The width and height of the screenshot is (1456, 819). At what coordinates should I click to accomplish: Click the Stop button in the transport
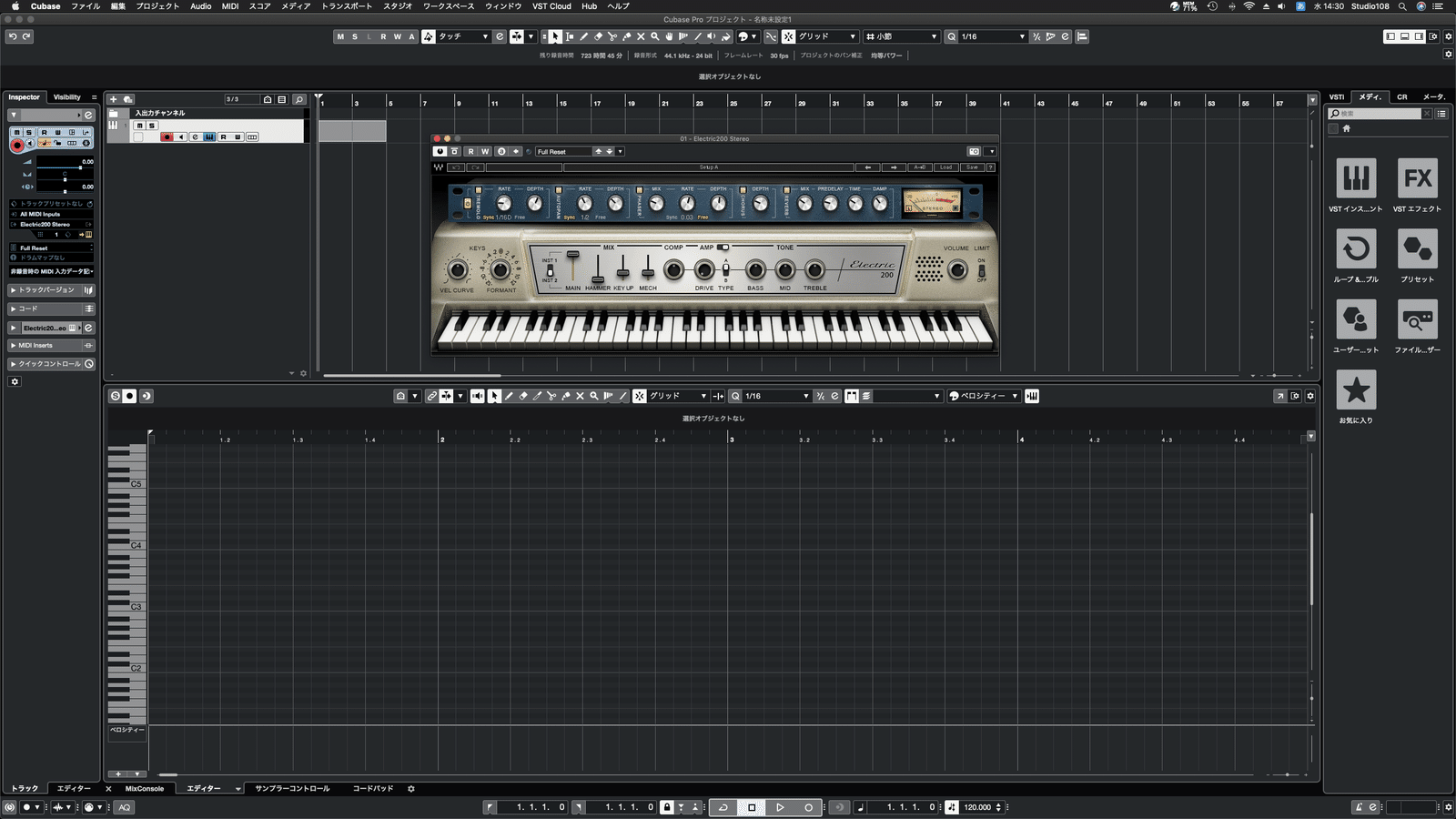tap(752, 807)
